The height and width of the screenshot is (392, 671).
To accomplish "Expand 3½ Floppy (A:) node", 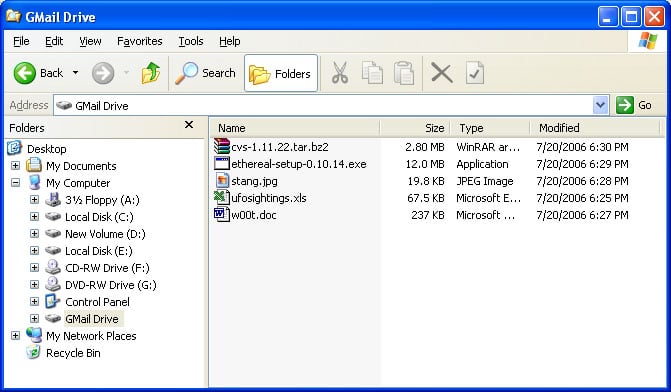I will (34, 199).
